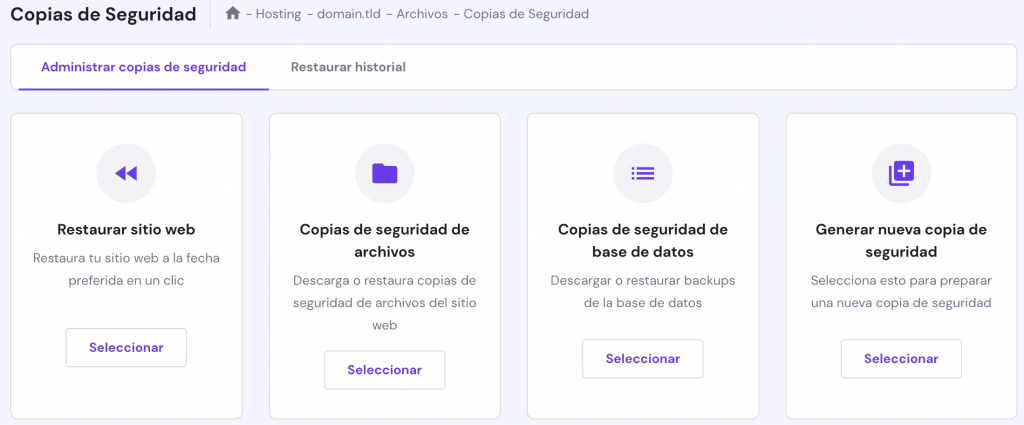Click the Restaurar sitio web card title
Viewport: 1024px width, 425px height.
(126, 229)
